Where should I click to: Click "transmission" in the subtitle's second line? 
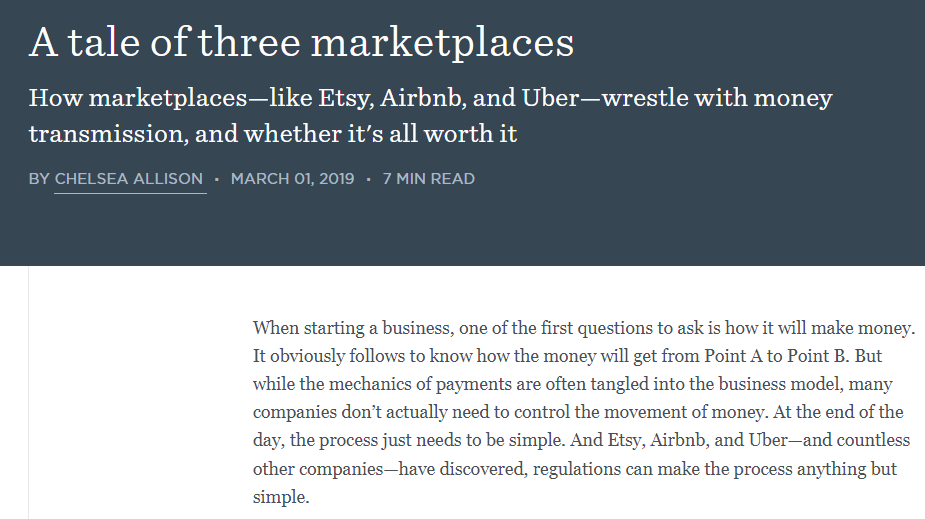click(x=101, y=133)
